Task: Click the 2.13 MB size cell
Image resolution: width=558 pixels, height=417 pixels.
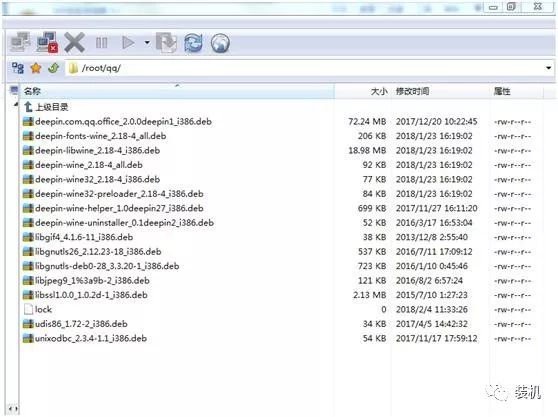Action: (x=370, y=295)
